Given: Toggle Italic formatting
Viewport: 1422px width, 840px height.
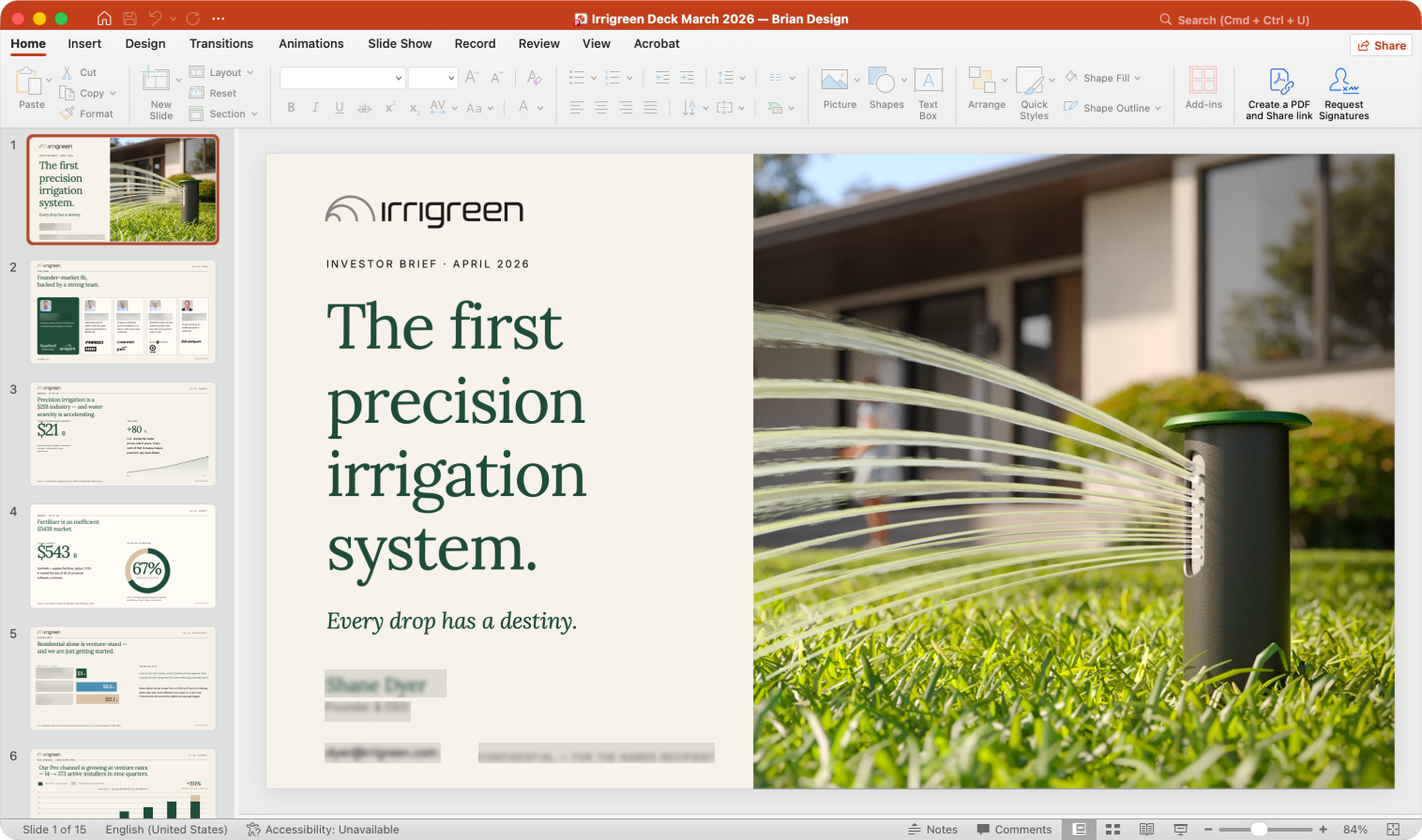Looking at the screenshot, I should 315,108.
